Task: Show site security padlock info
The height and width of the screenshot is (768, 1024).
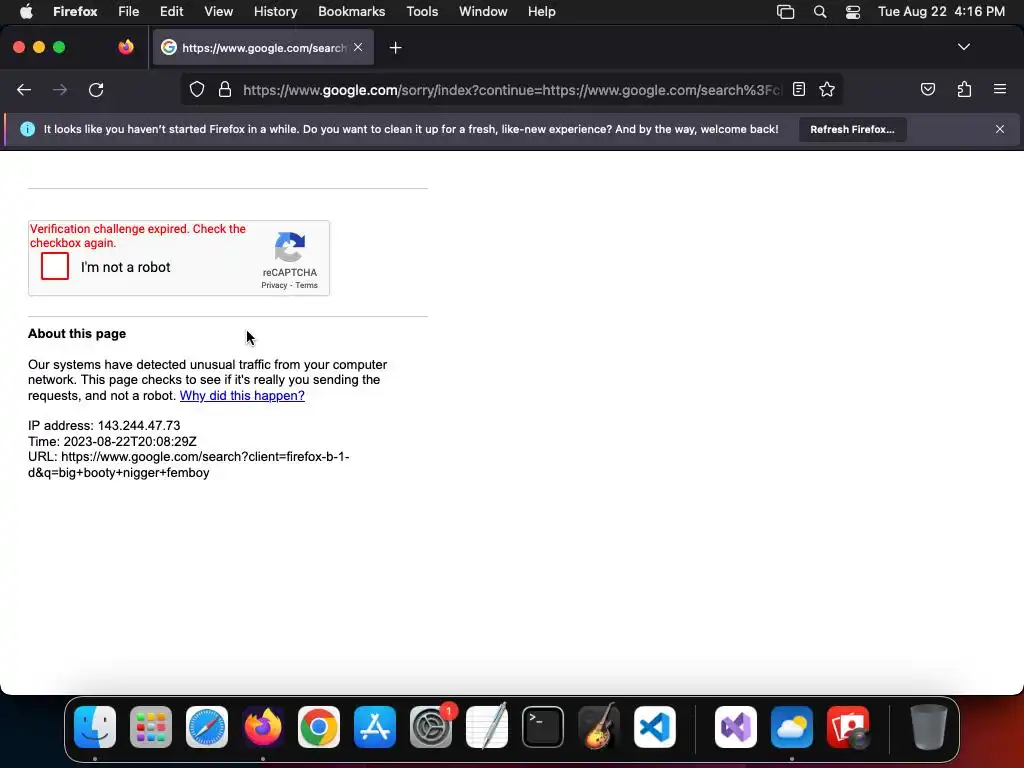Action: (x=225, y=89)
